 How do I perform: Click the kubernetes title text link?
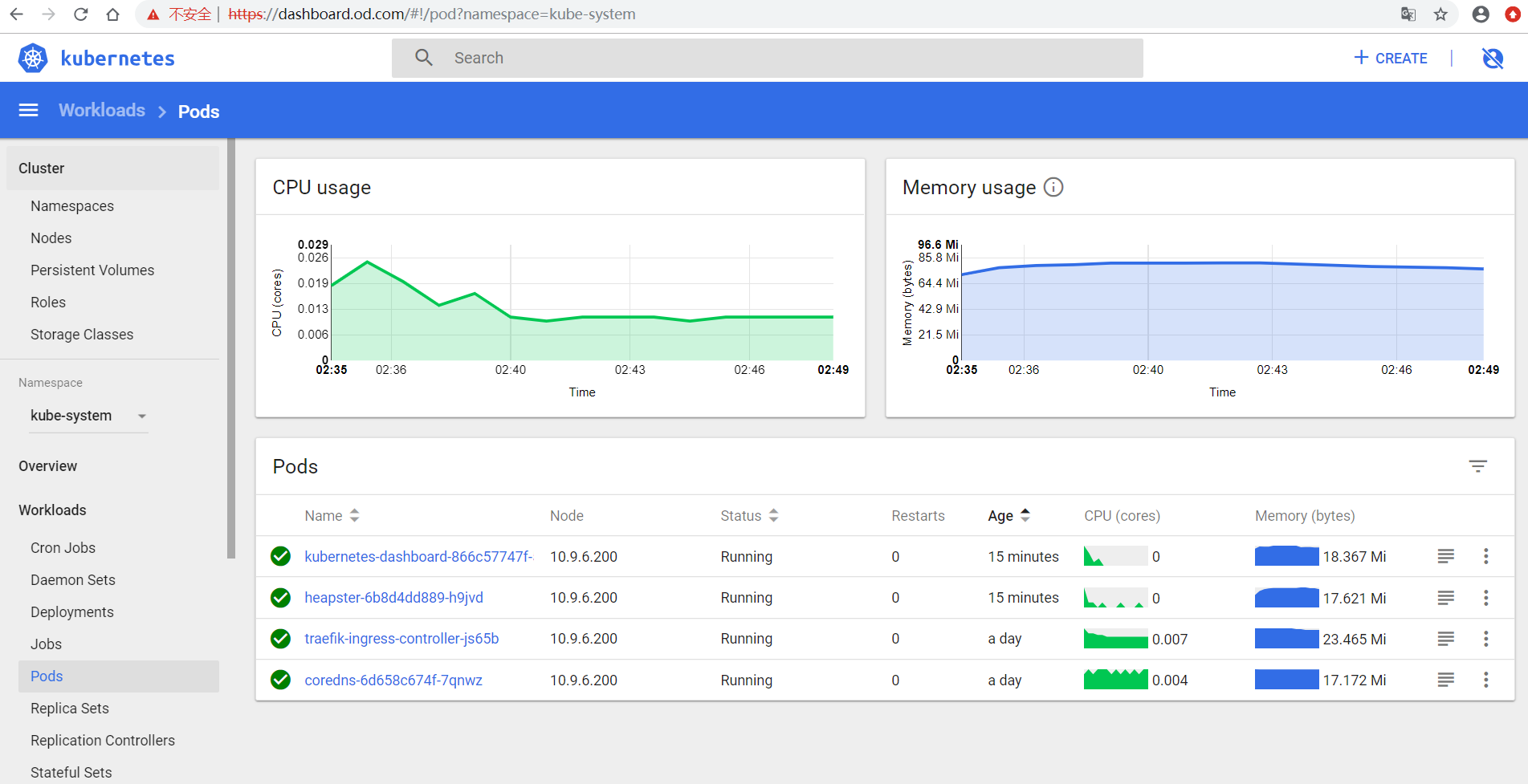click(117, 58)
